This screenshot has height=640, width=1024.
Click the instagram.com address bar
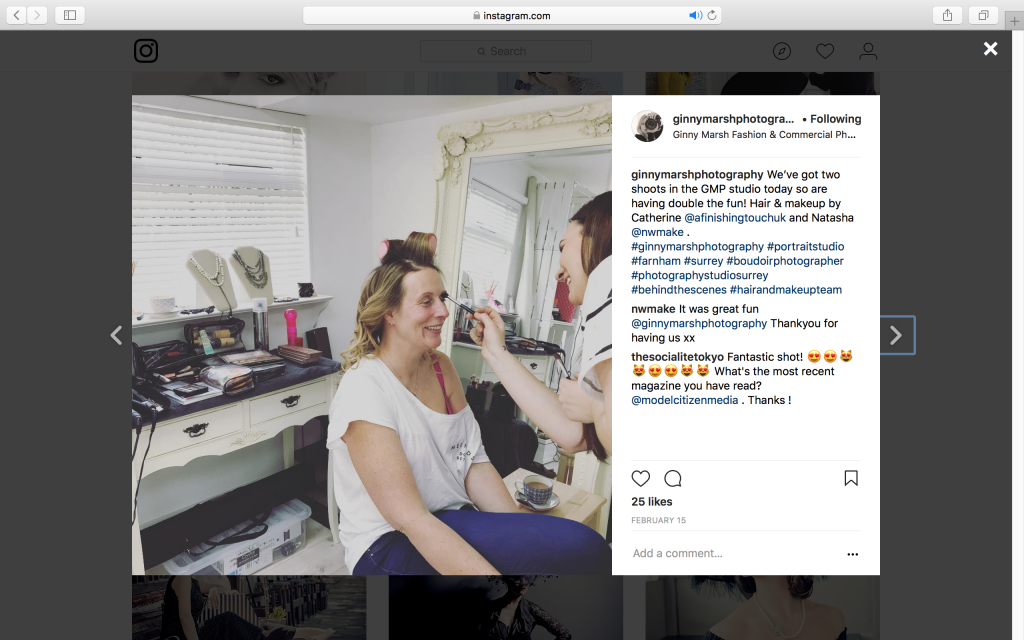tap(512, 15)
